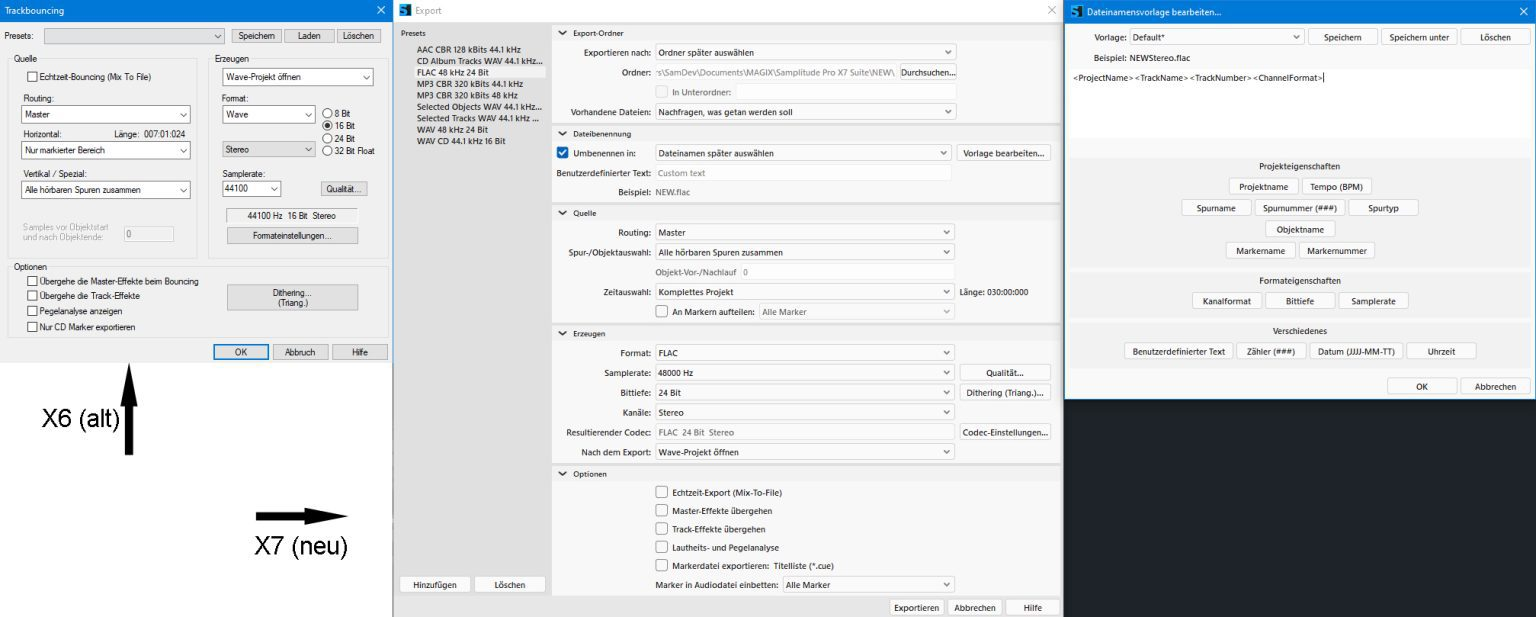Open Formateinstellungen in Trackbouncing
1536x617 pixels.
(x=292, y=236)
